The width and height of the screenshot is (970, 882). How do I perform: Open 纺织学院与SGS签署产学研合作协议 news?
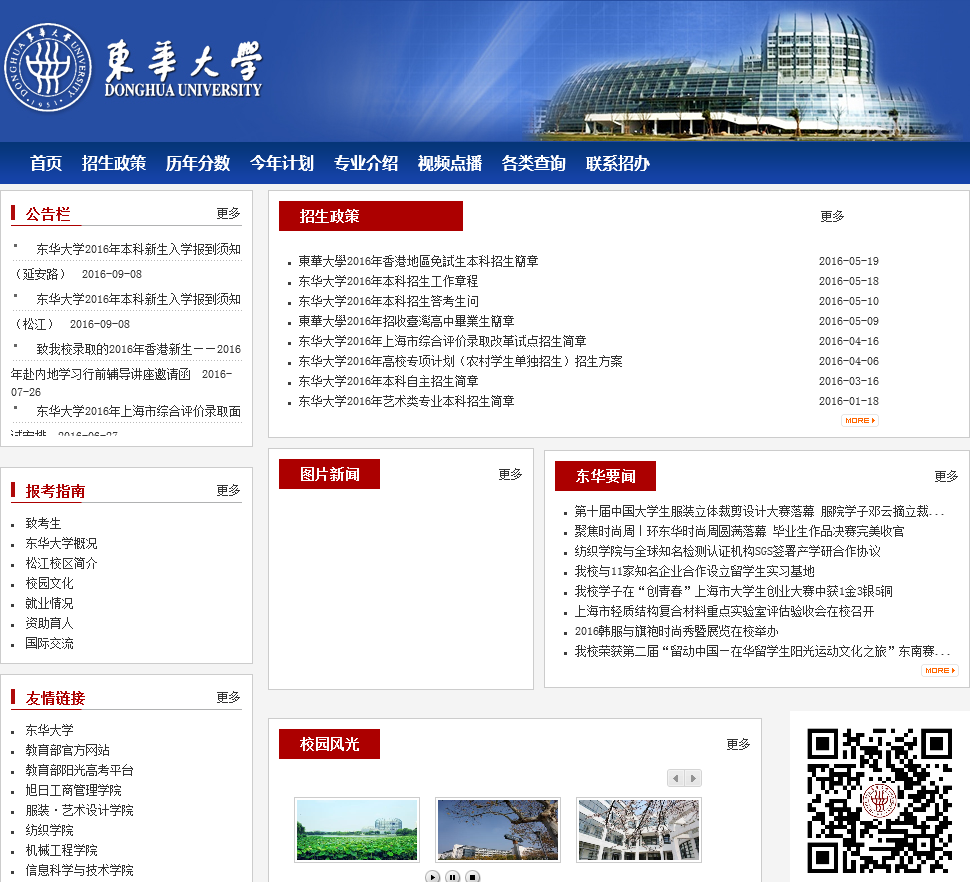728,552
